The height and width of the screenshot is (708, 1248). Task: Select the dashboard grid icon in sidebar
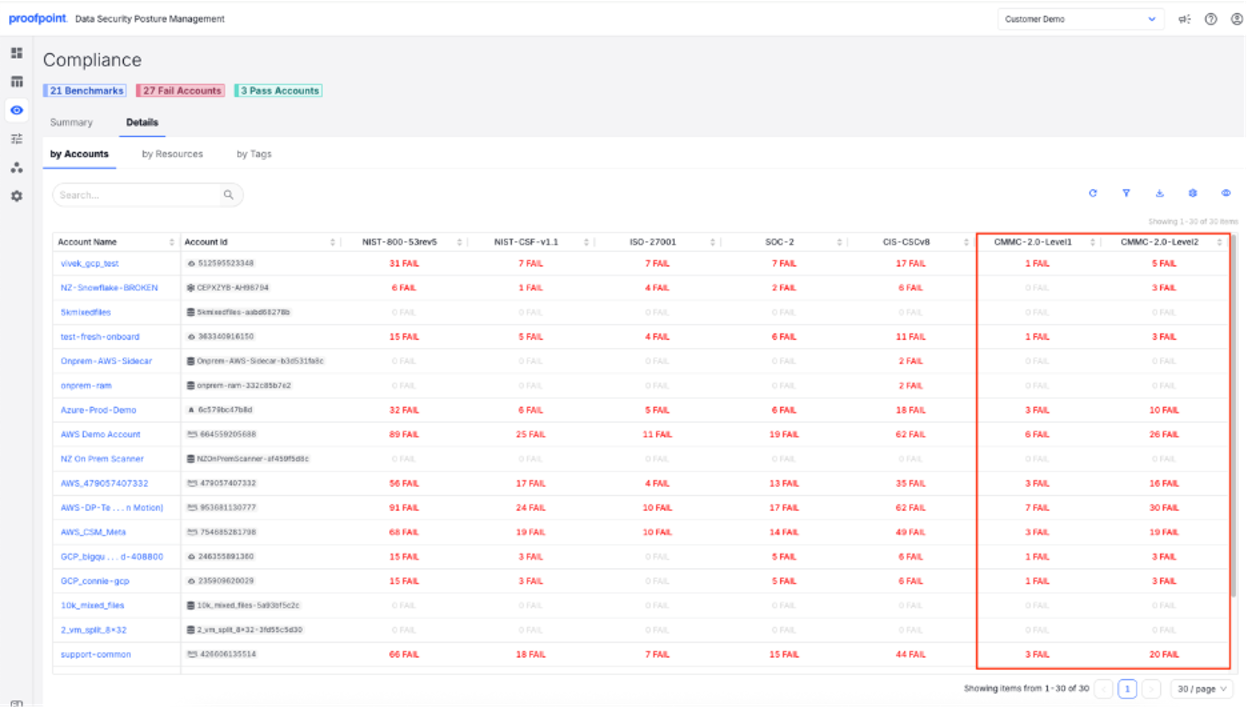click(16, 51)
